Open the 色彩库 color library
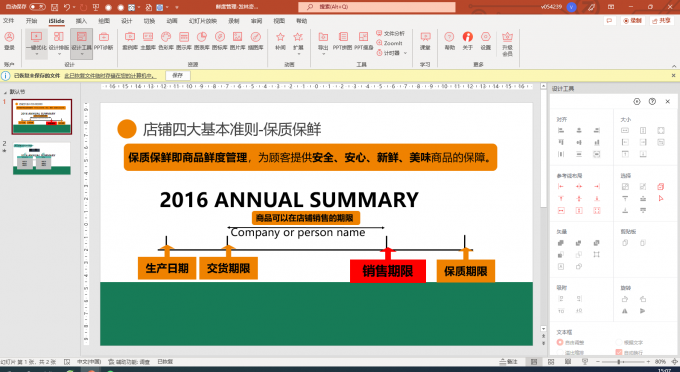The width and height of the screenshot is (680, 372). [x=166, y=41]
